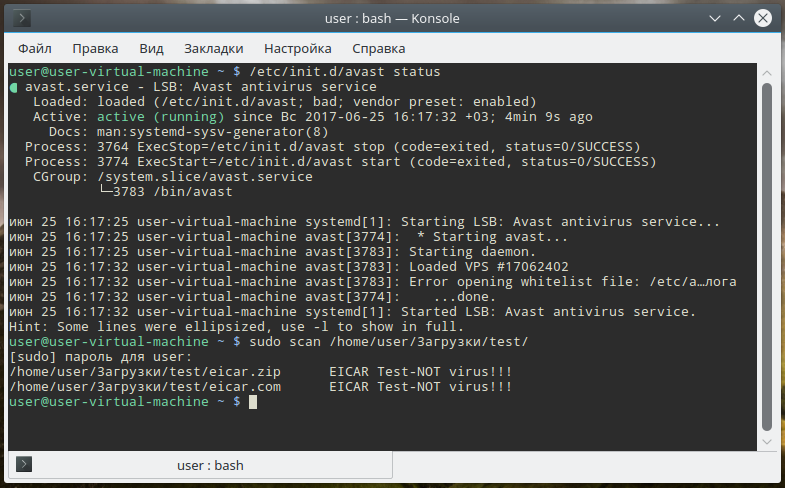The image size is (785, 488).
Task: Click the scrollbar down arrow
Action: 767,441
